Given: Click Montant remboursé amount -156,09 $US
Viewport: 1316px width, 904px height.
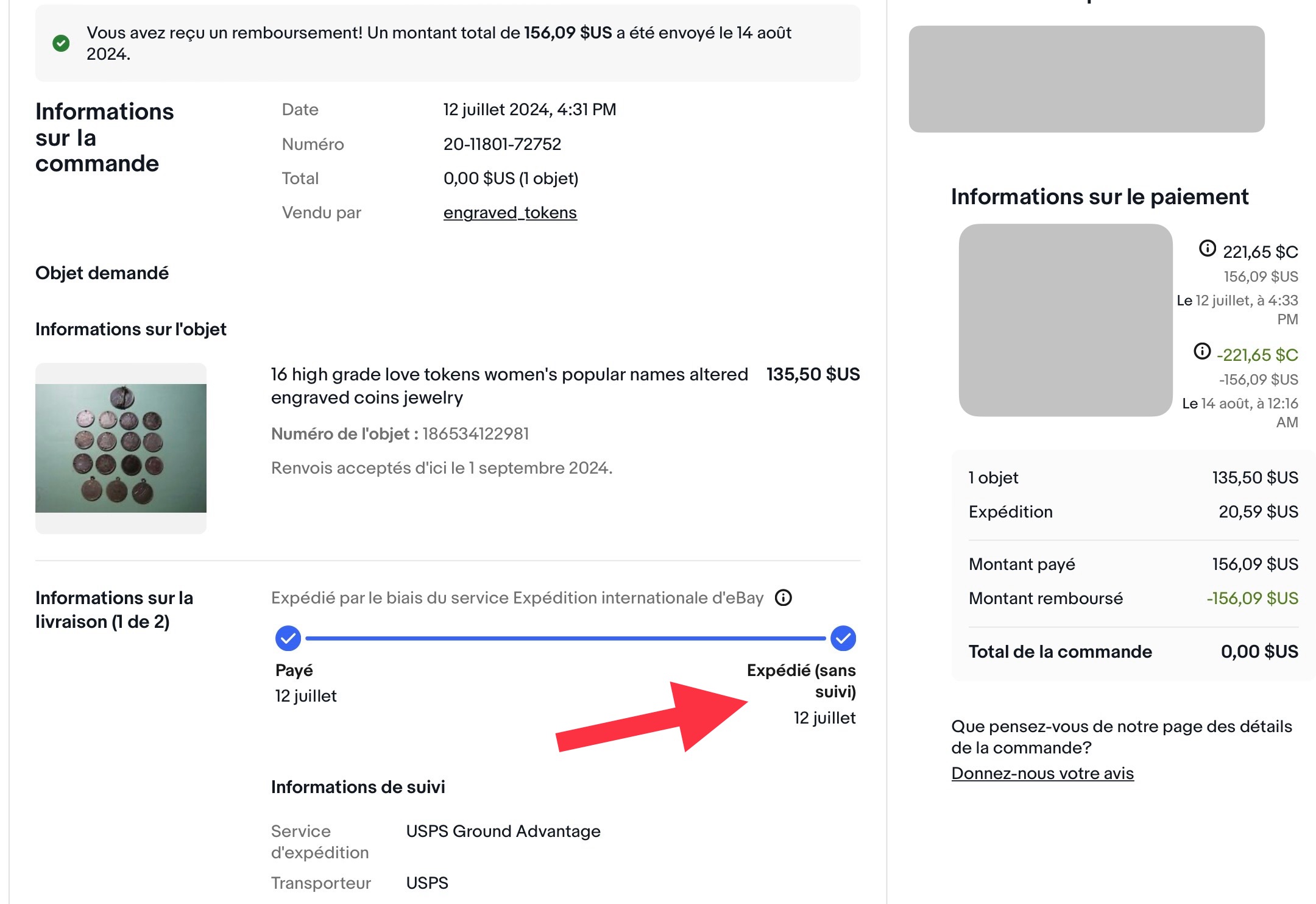Looking at the screenshot, I should pos(1252,599).
